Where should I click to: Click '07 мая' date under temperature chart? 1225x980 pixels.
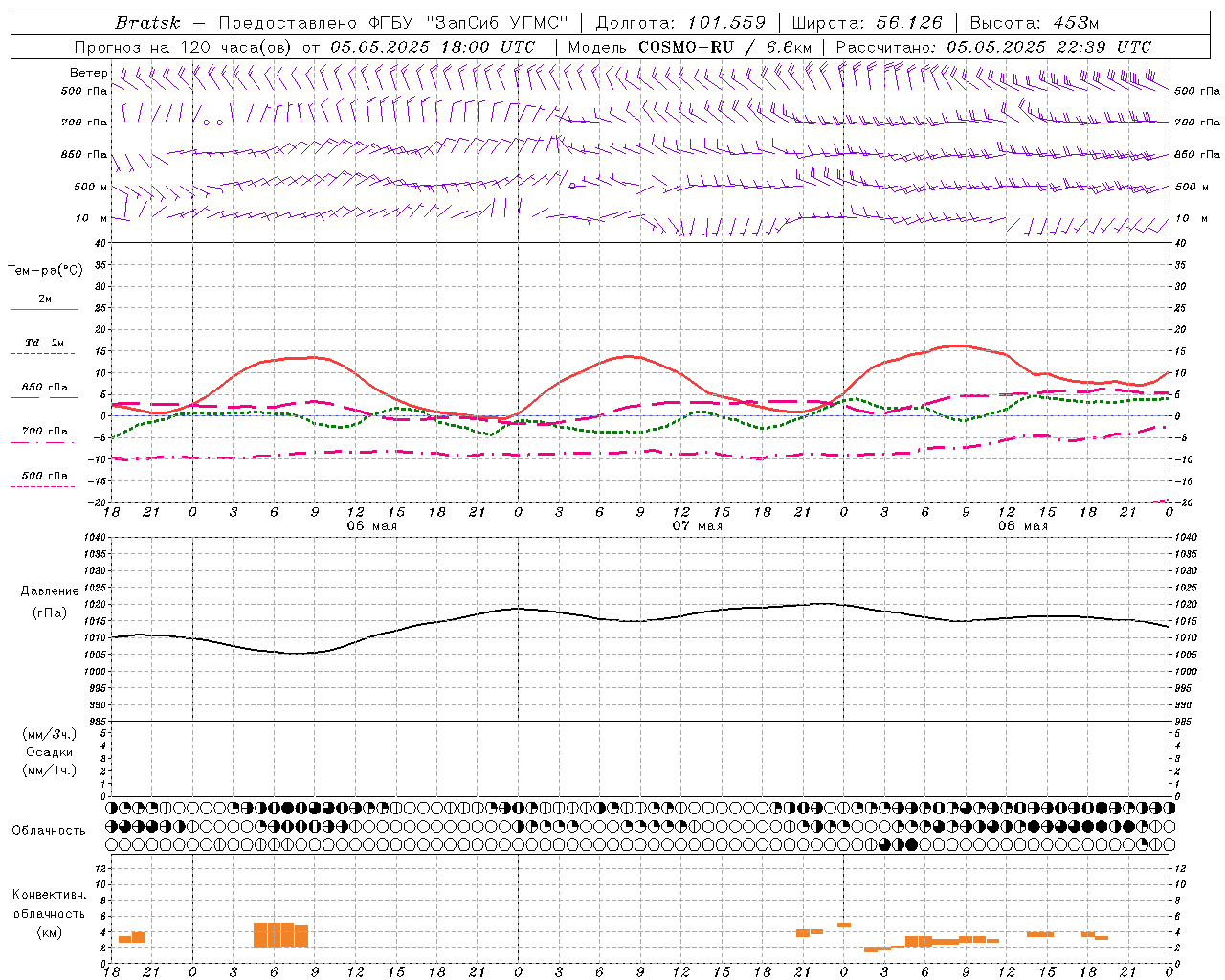tap(697, 526)
